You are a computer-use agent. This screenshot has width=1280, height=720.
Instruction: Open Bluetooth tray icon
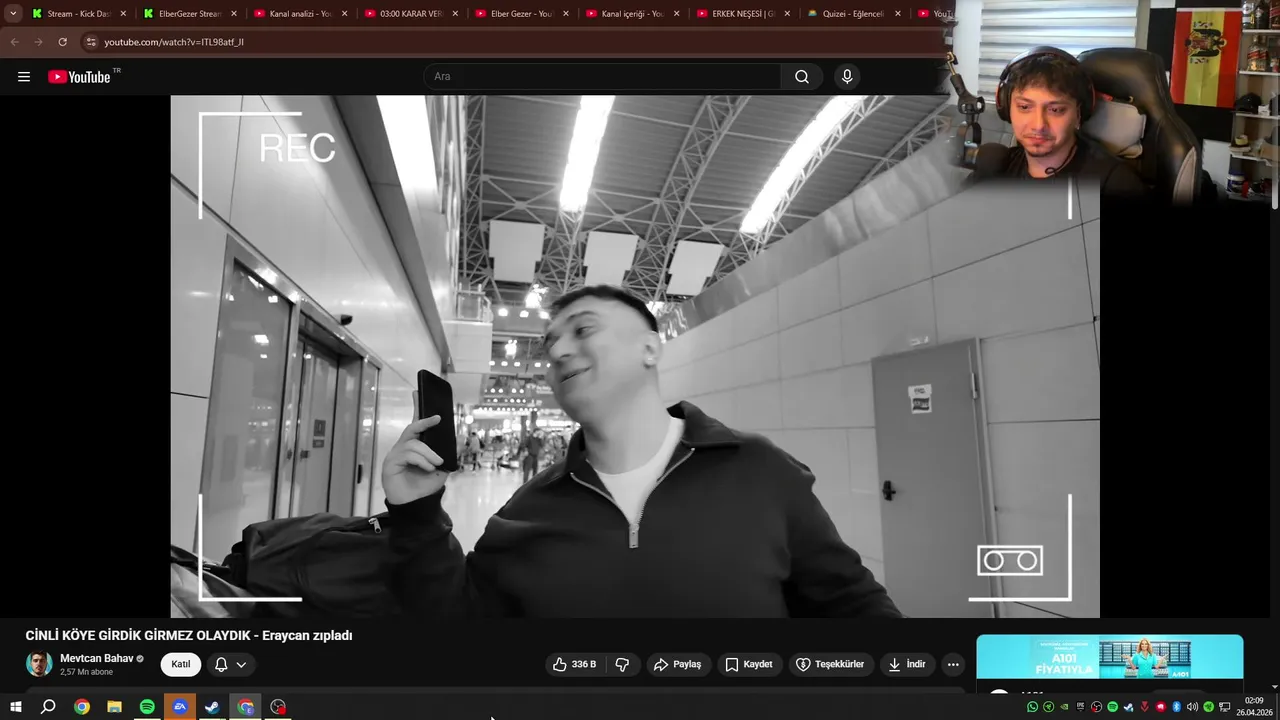point(1177,707)
